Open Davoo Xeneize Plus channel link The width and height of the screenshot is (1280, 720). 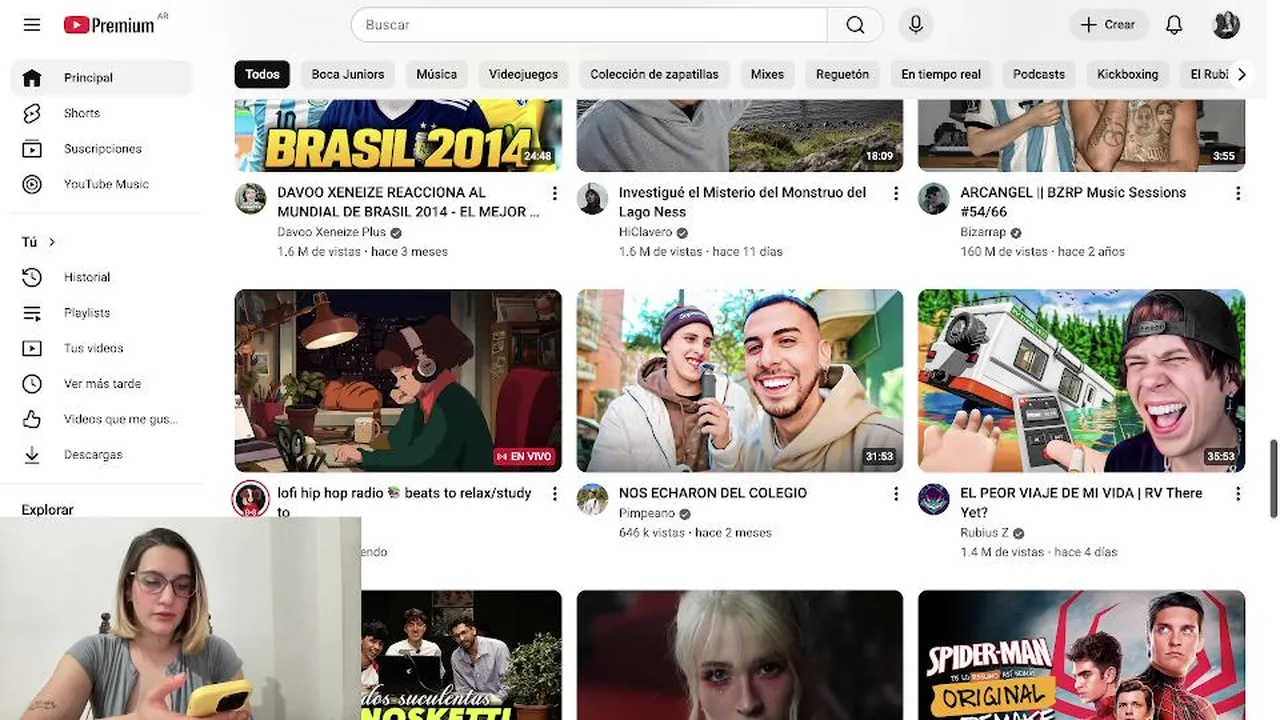tap(331, 232)
